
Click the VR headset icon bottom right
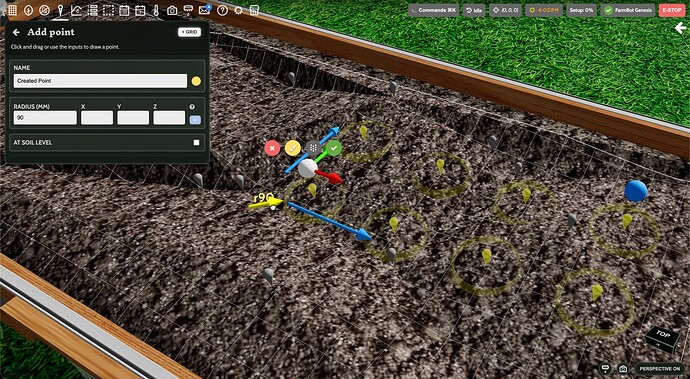click(x=606, y=368)
